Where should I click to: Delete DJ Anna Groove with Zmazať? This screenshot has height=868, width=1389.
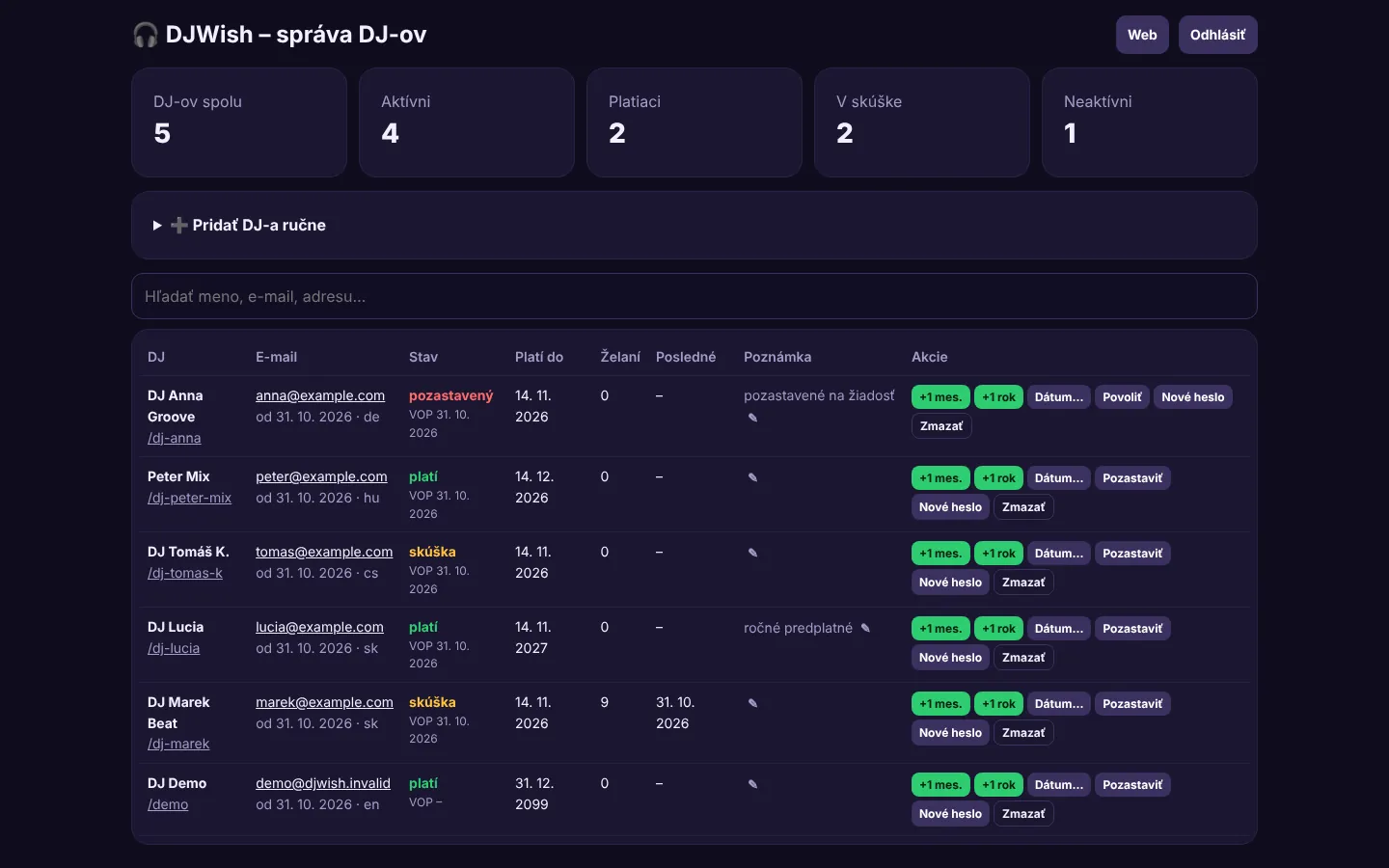[941, 426]
